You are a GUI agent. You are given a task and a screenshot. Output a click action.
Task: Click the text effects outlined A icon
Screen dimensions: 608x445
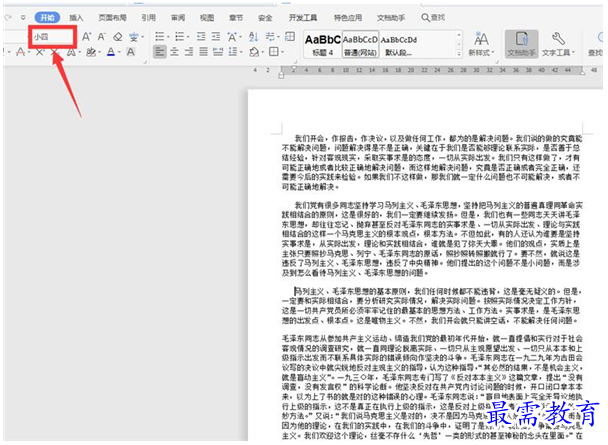click(71, 52)
